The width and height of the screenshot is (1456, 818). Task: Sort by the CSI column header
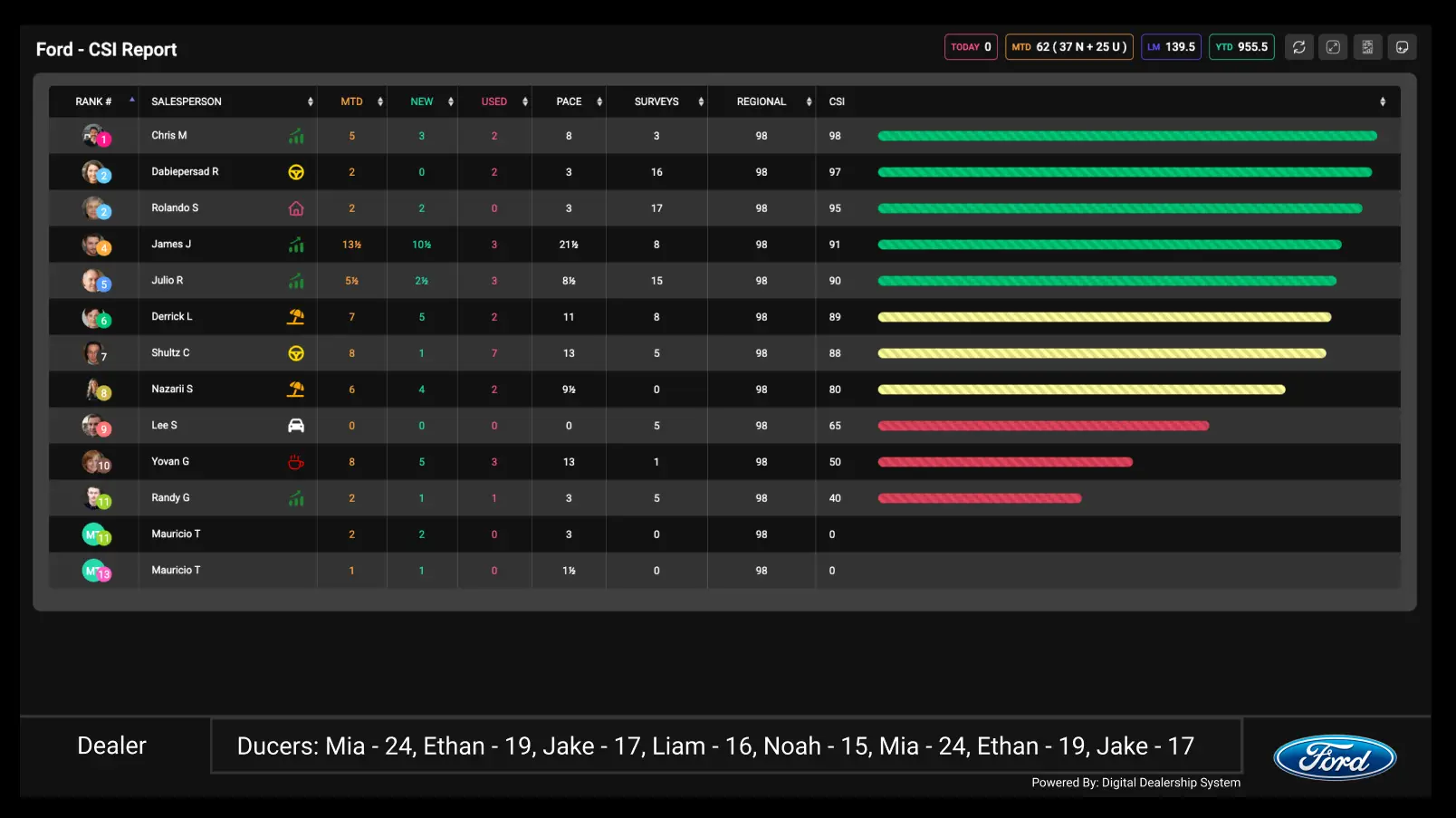(1108, 101)
